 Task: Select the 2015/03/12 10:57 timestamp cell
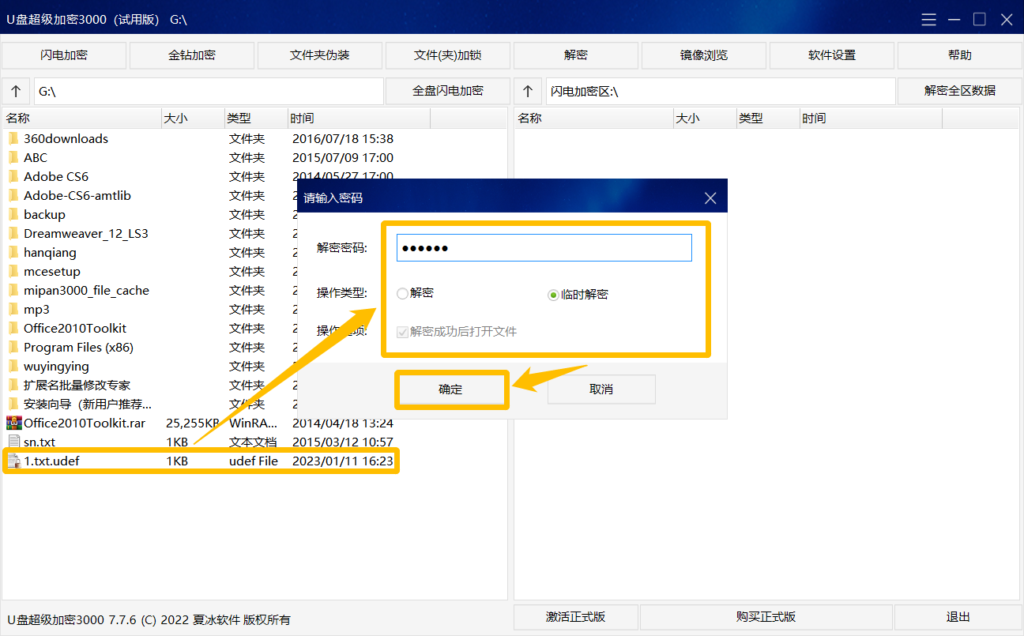(x=343, y=442)
